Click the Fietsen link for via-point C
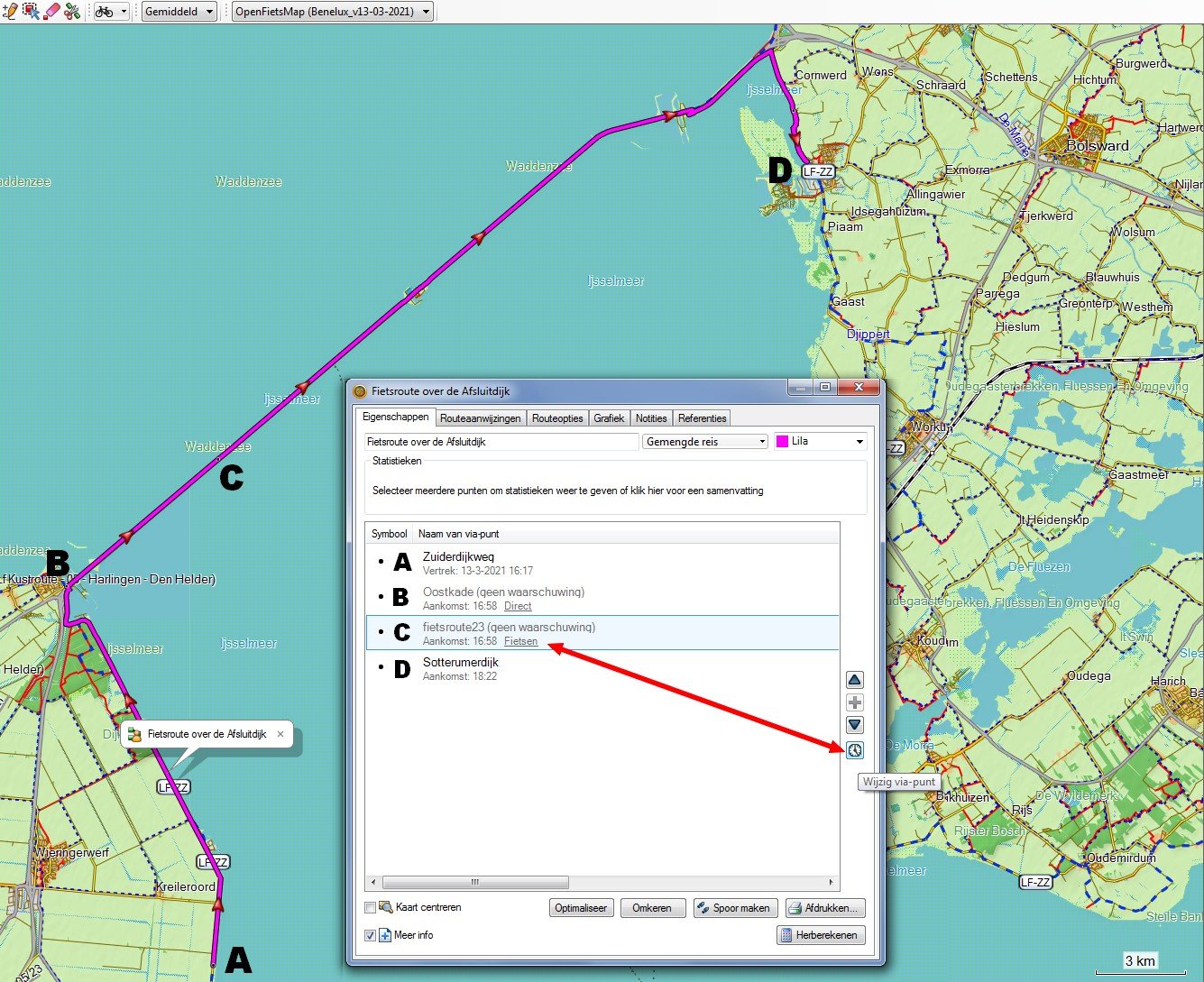1204x982 pixels. click(x=520, y=642)
